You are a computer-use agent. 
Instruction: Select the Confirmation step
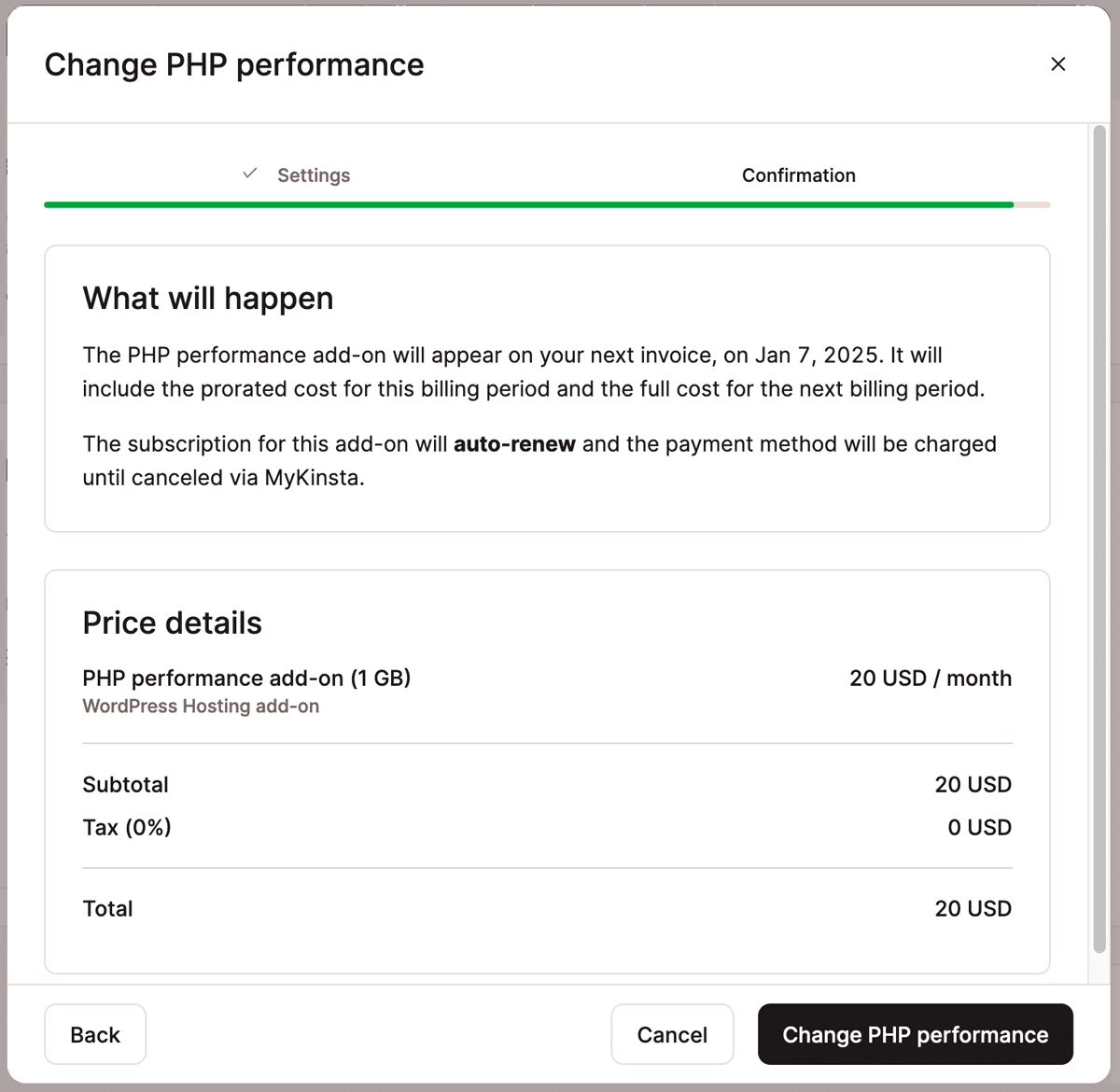(x=799, y=175)
